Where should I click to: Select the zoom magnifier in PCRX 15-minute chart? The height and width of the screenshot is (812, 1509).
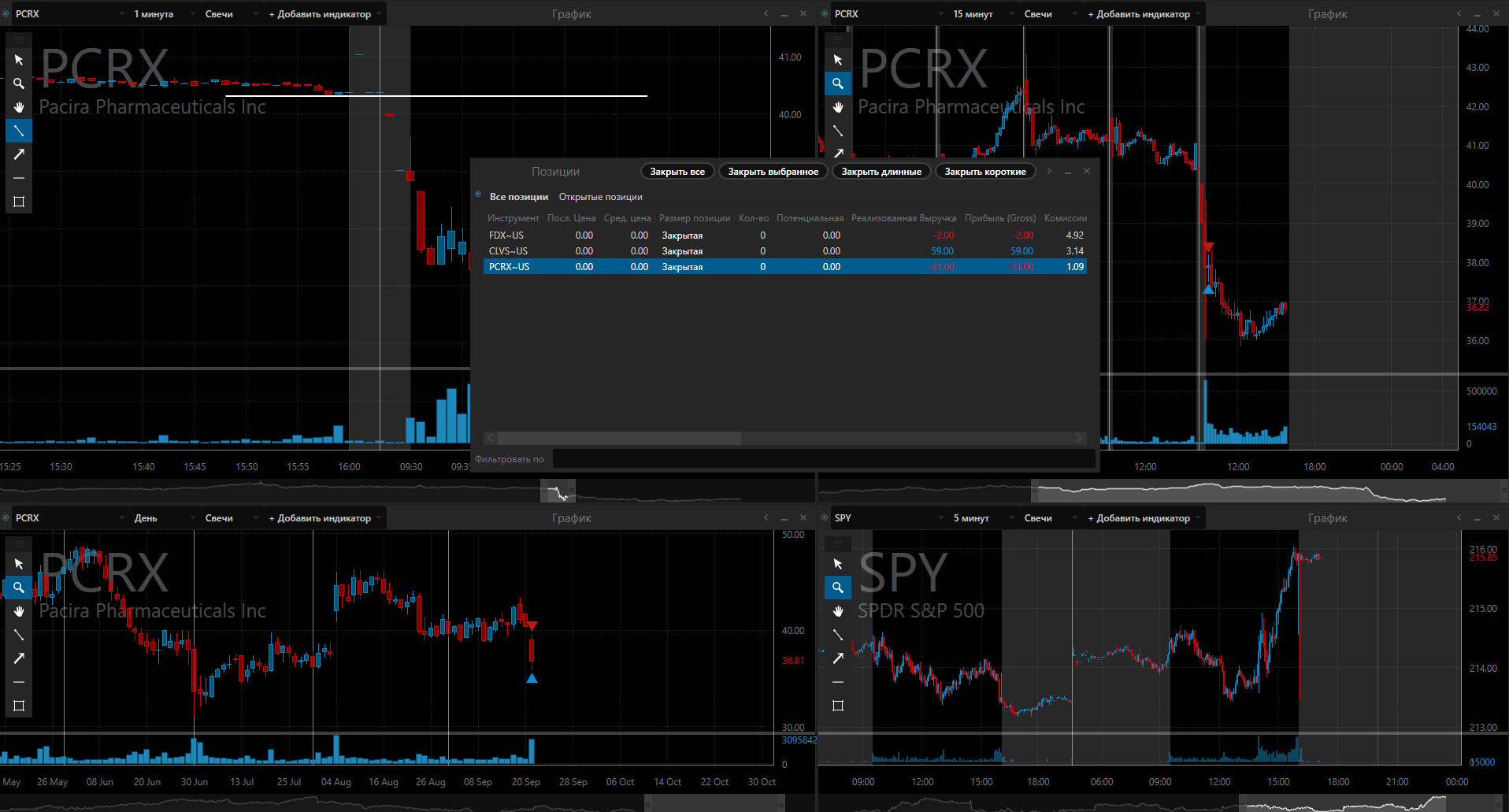pos(838,83)
